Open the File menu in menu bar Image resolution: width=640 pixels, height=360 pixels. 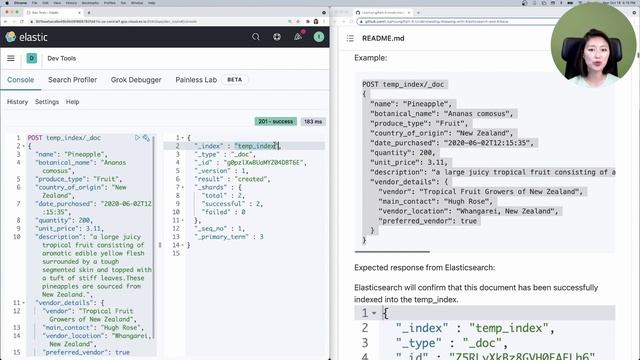tap(35, 3)
